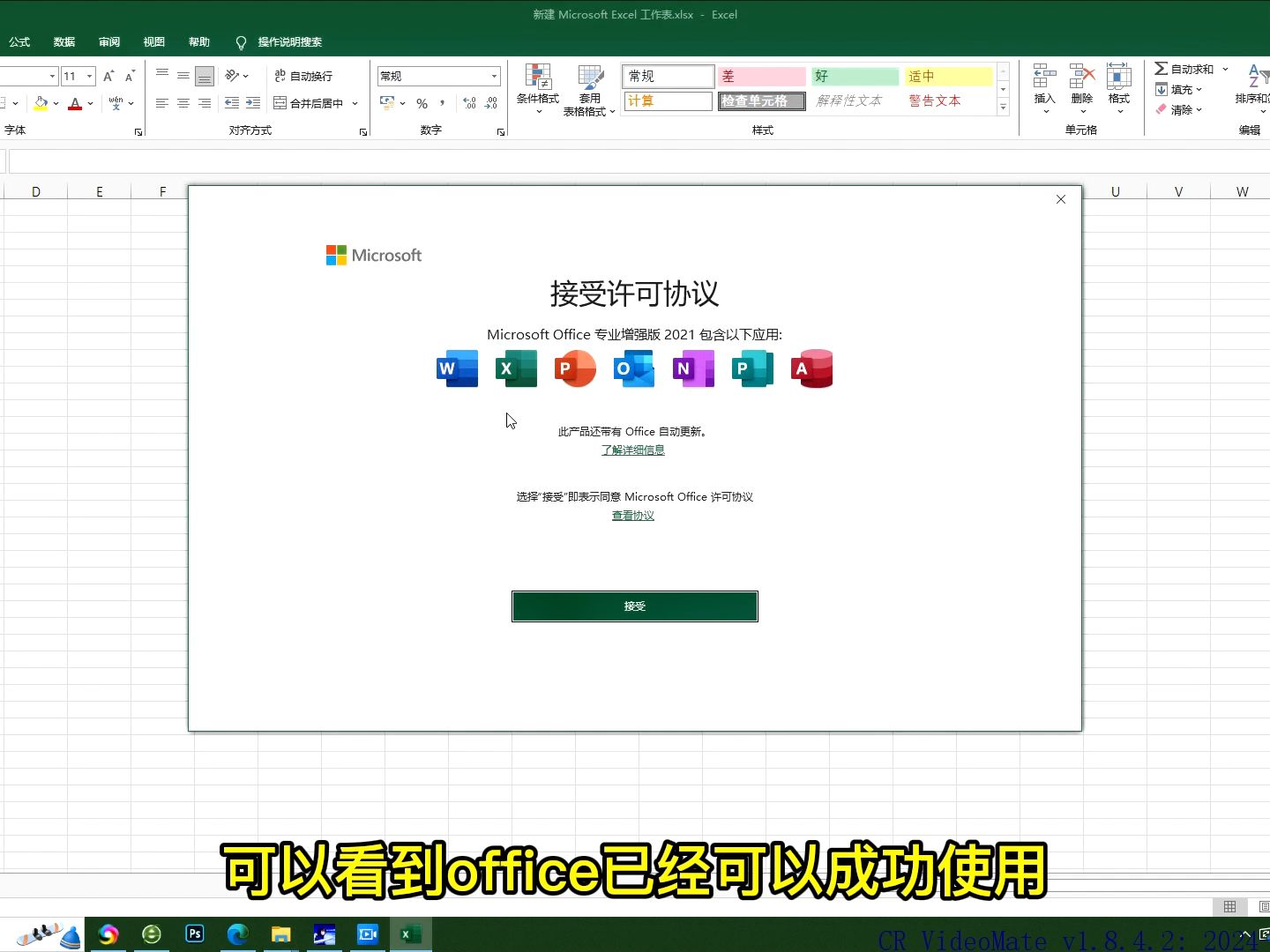This screenshot has width=1270, height=952.
Task: Select the 警告文本 cell style
Action: coord(949,100)
